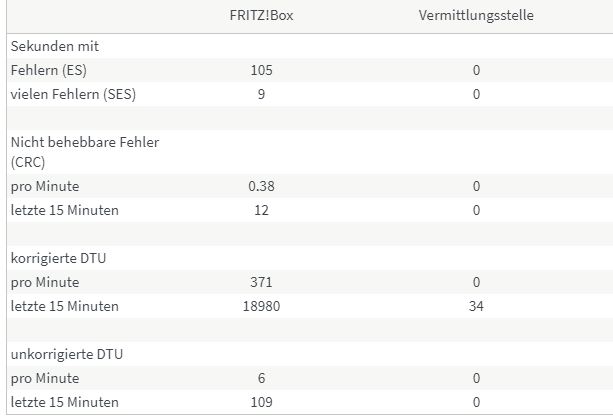
Task: Select the CRC last 15 minutes value 12
Action: click(261, 210)
